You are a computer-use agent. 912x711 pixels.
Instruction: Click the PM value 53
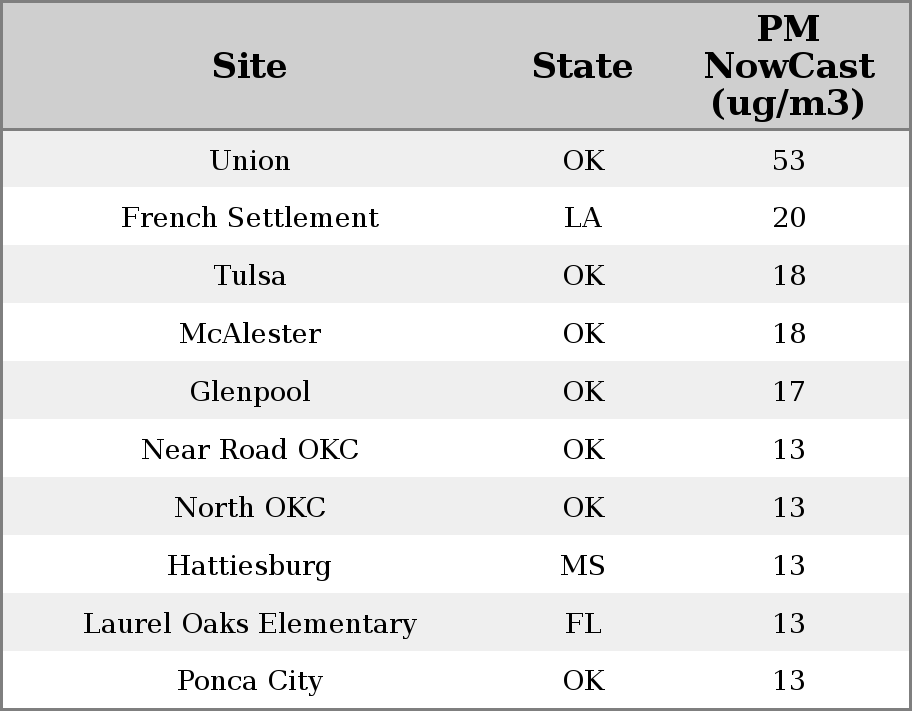pyautogui.click(x=789, y=160)
